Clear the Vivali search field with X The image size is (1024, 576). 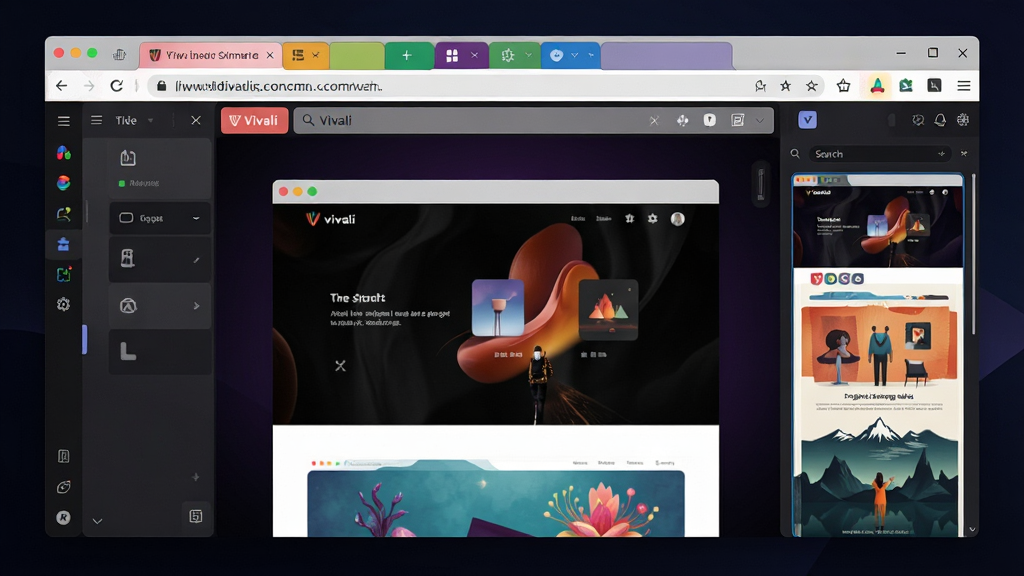pyautogui.click(x=654, y=120)
